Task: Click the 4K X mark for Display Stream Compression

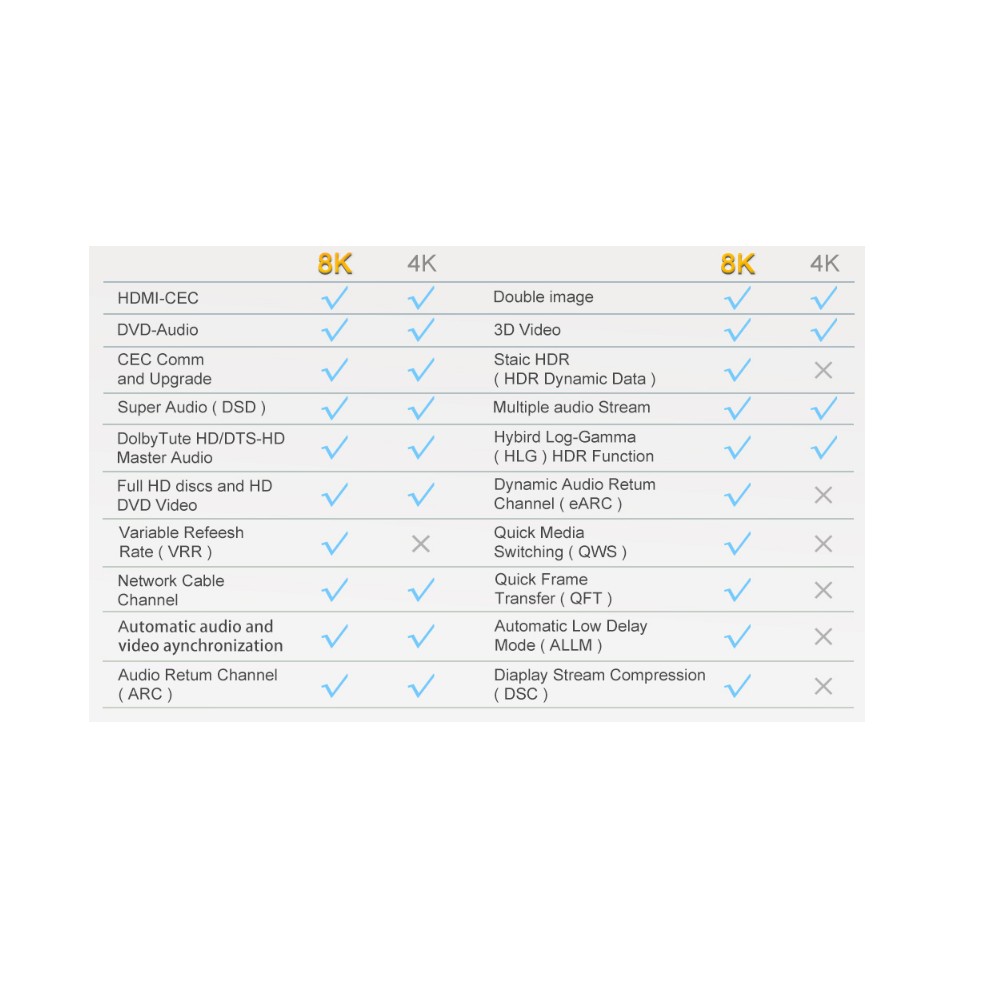Action: tap(823, 686)
